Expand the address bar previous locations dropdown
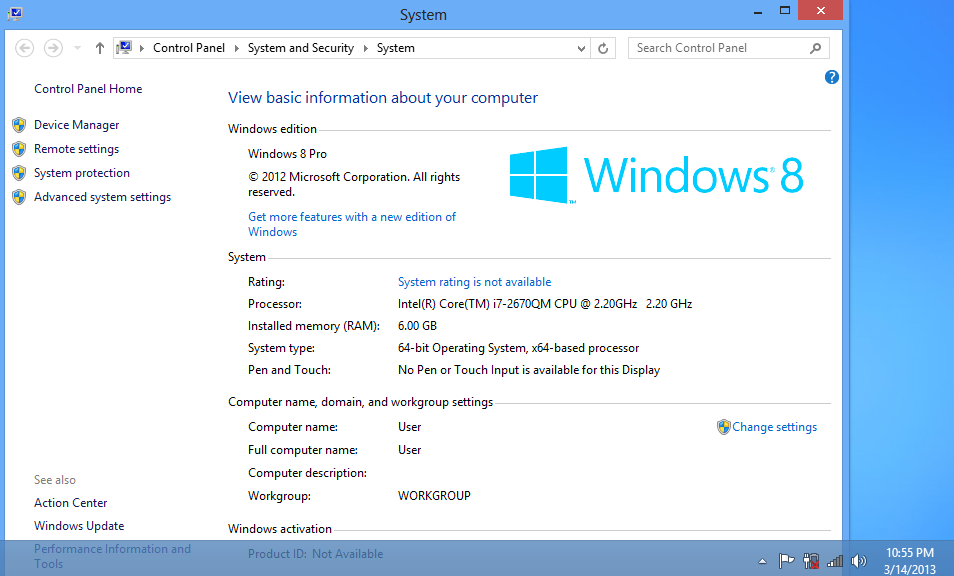Viewport: 954px width, 576px height. point(583,48)
